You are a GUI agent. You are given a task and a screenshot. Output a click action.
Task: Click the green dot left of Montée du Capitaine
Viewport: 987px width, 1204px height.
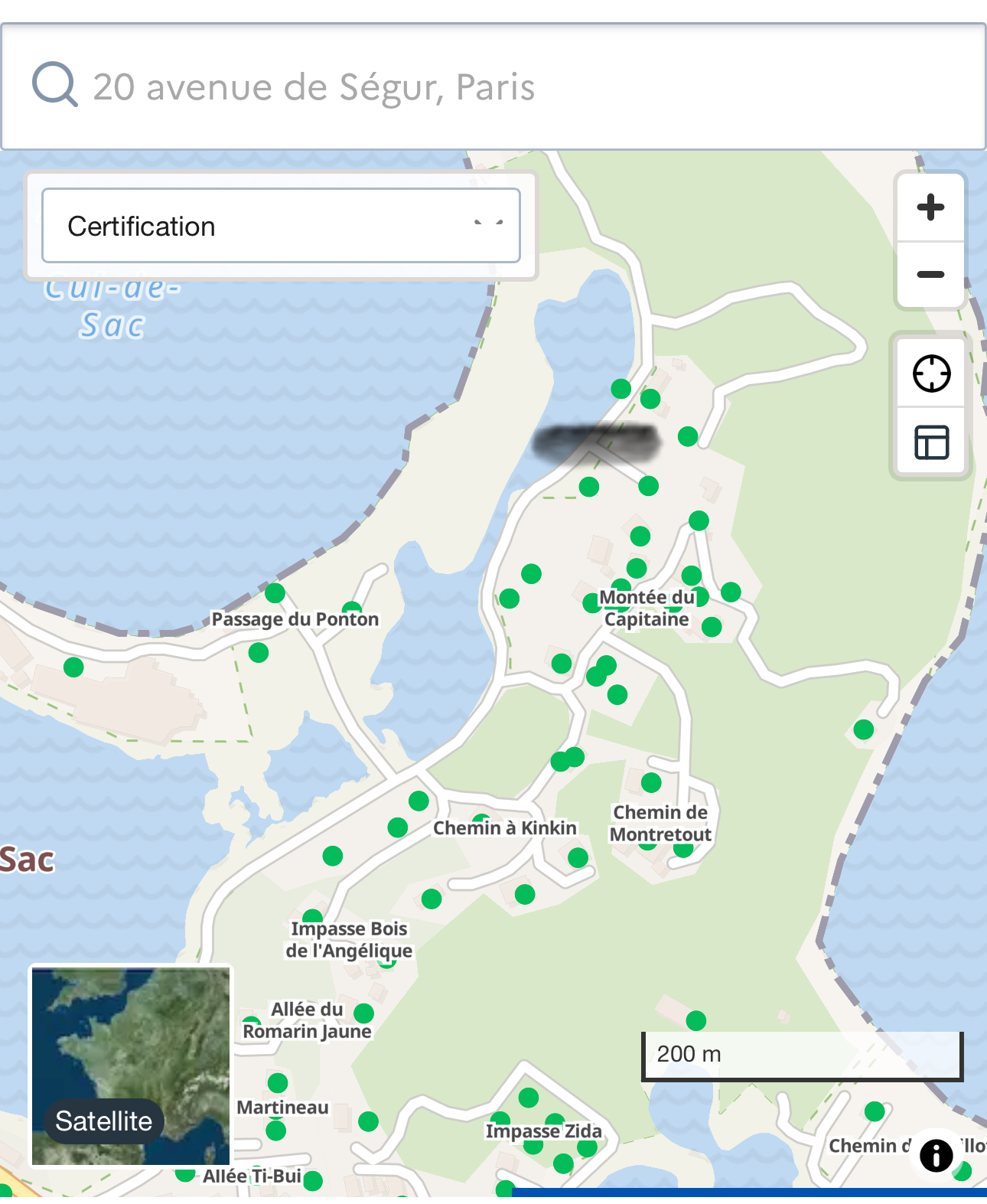pos(591,603)
